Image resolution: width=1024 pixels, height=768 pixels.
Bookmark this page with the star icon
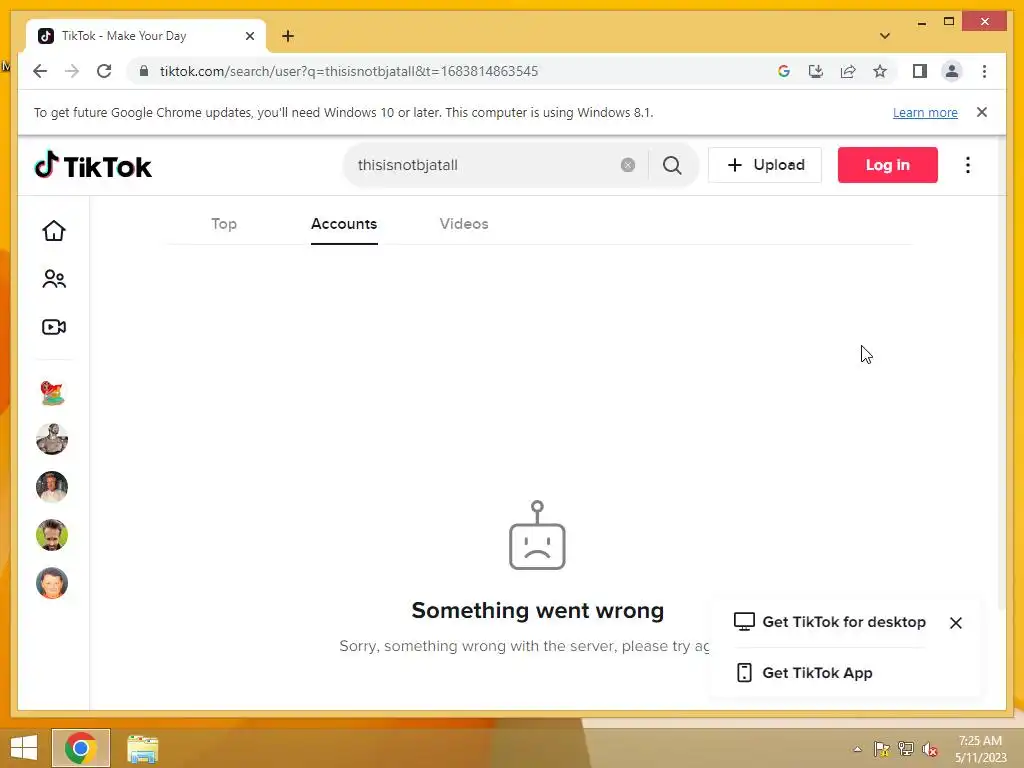[x=880, y=71]
